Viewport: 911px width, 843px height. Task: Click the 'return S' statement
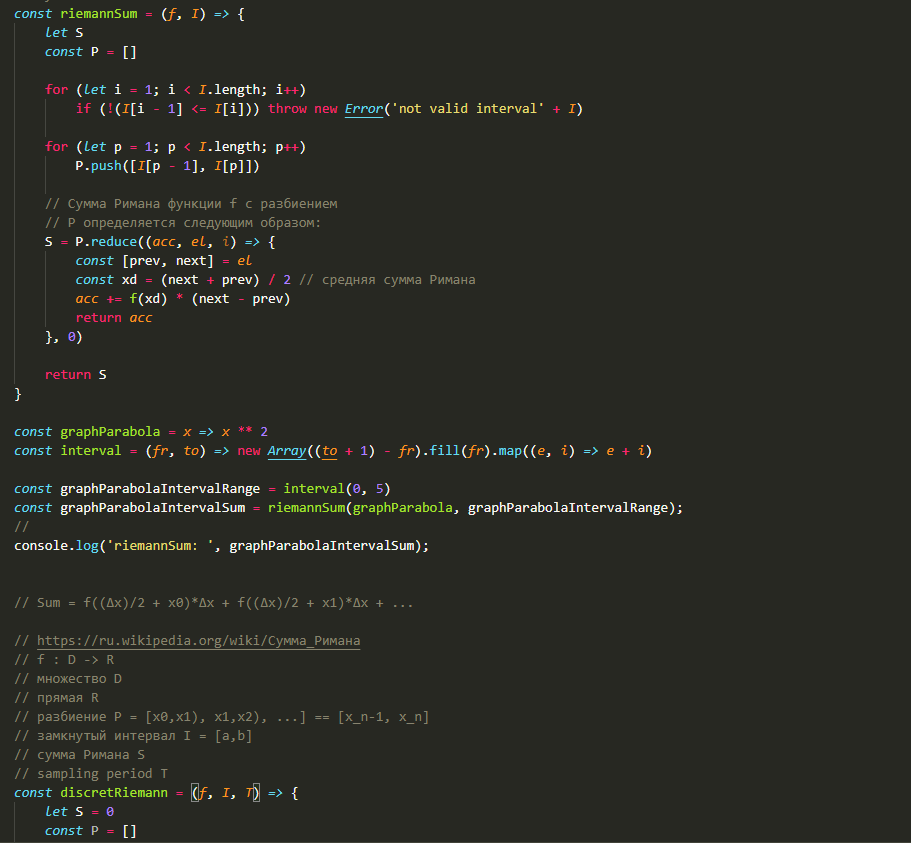pyautogui.click(x=76, y=375)
